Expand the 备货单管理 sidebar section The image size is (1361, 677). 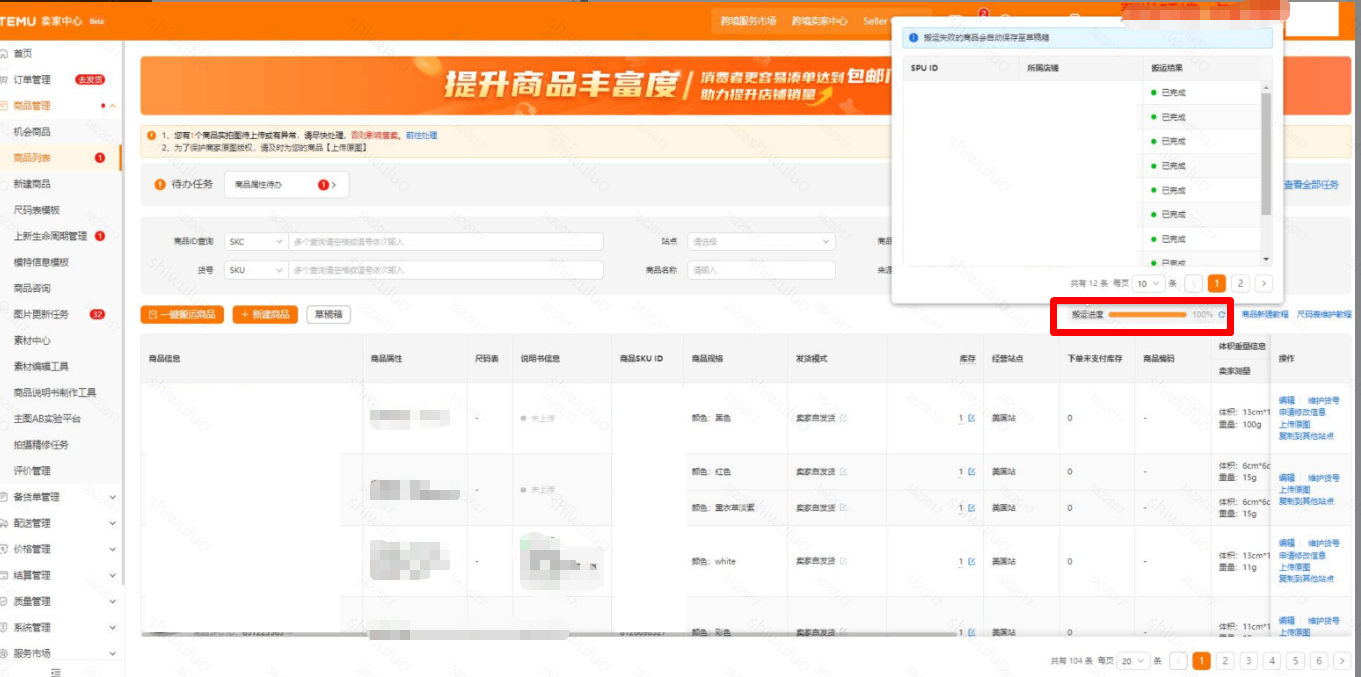(111, 497)
